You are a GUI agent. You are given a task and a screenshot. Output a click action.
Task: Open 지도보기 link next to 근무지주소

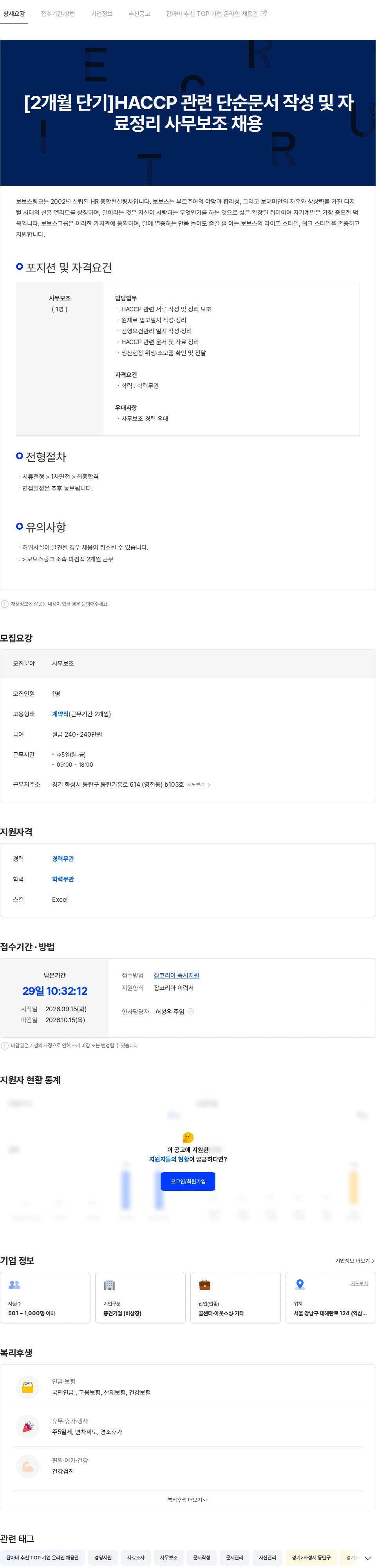tap(195, 785)
